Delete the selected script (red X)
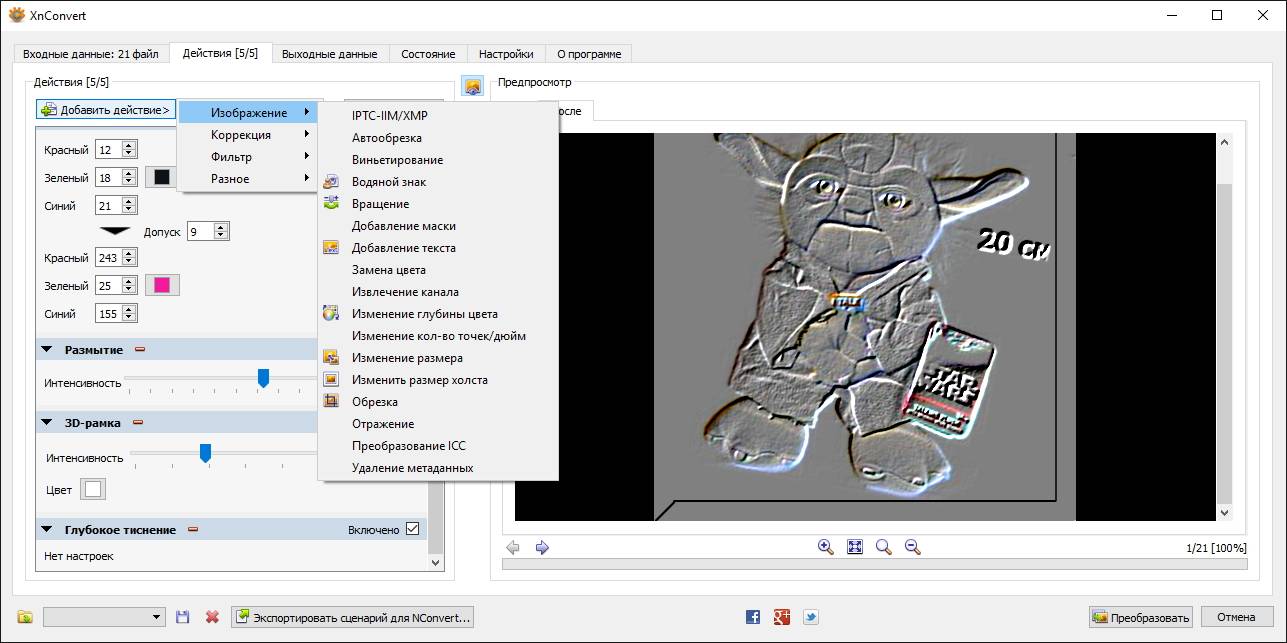The width and height of the screenshot is (1287, 643). pyautogui.click(x=212, y=617)
